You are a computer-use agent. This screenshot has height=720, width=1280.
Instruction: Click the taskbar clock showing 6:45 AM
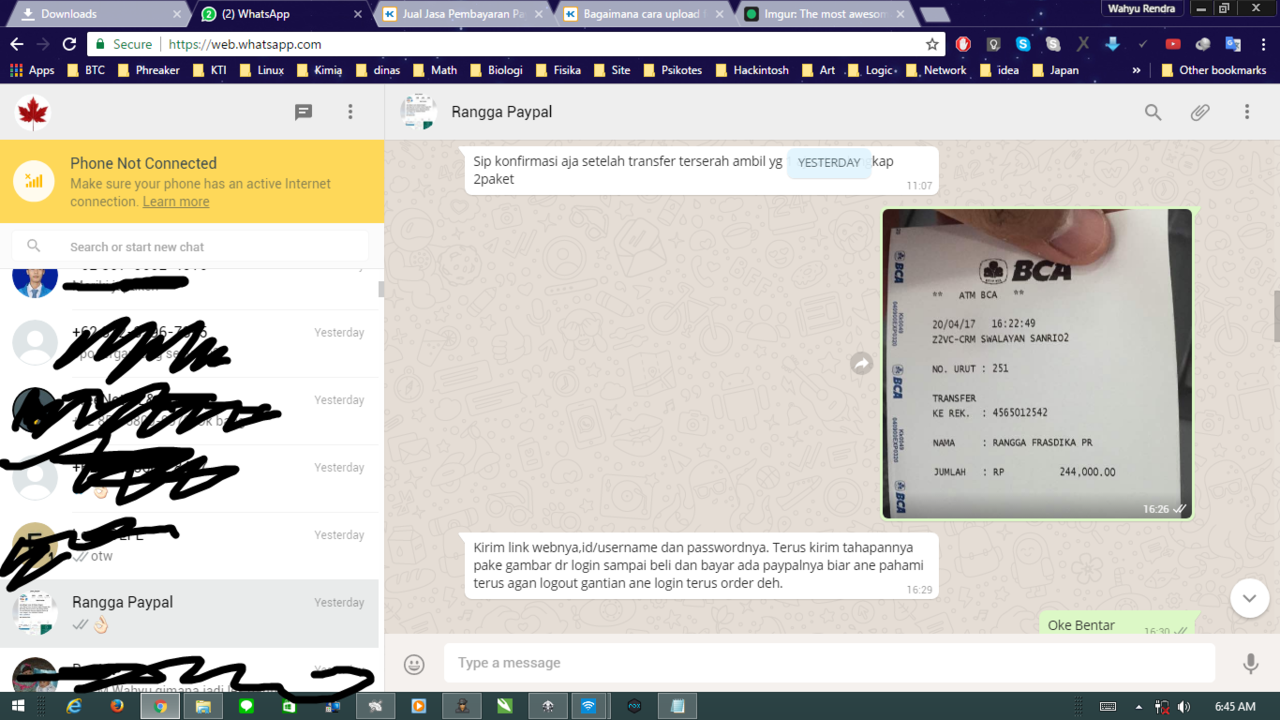pos(1235,706)
